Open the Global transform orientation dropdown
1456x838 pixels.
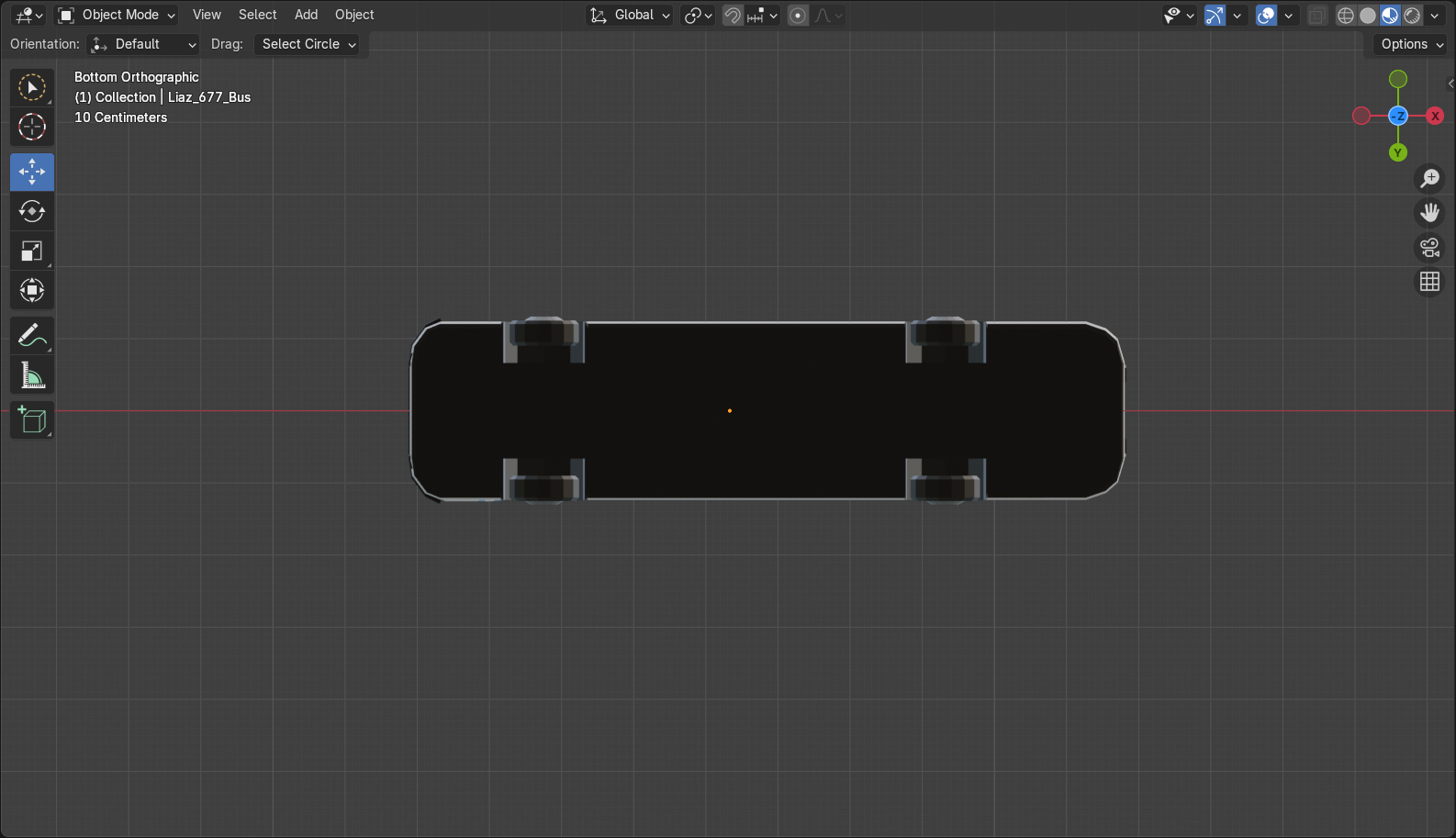coord(629,16)
